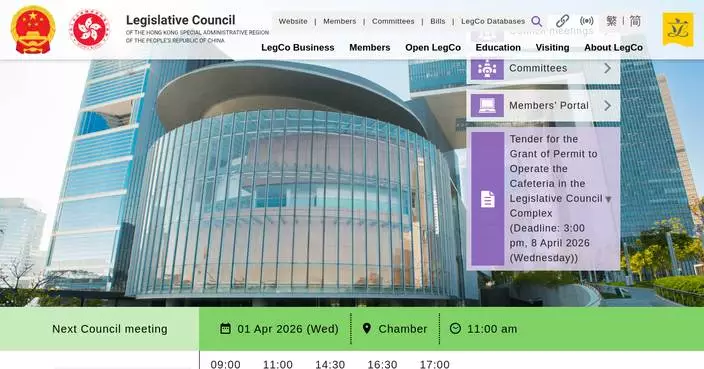
Task: Select the Committees search scope tab
Action: coord(393,21)
